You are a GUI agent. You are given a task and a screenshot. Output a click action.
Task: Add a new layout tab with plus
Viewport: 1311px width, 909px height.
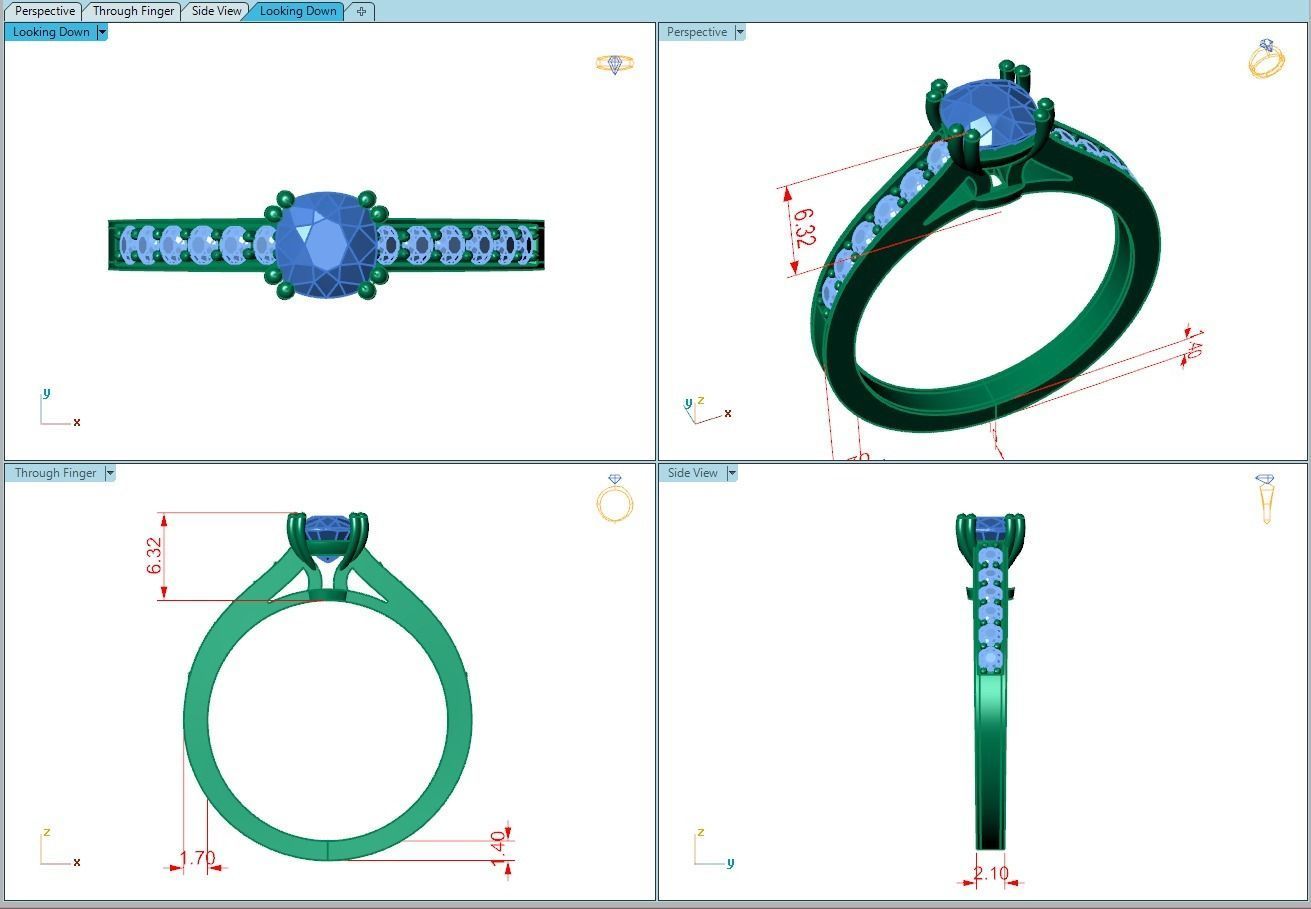coord(361,11)
